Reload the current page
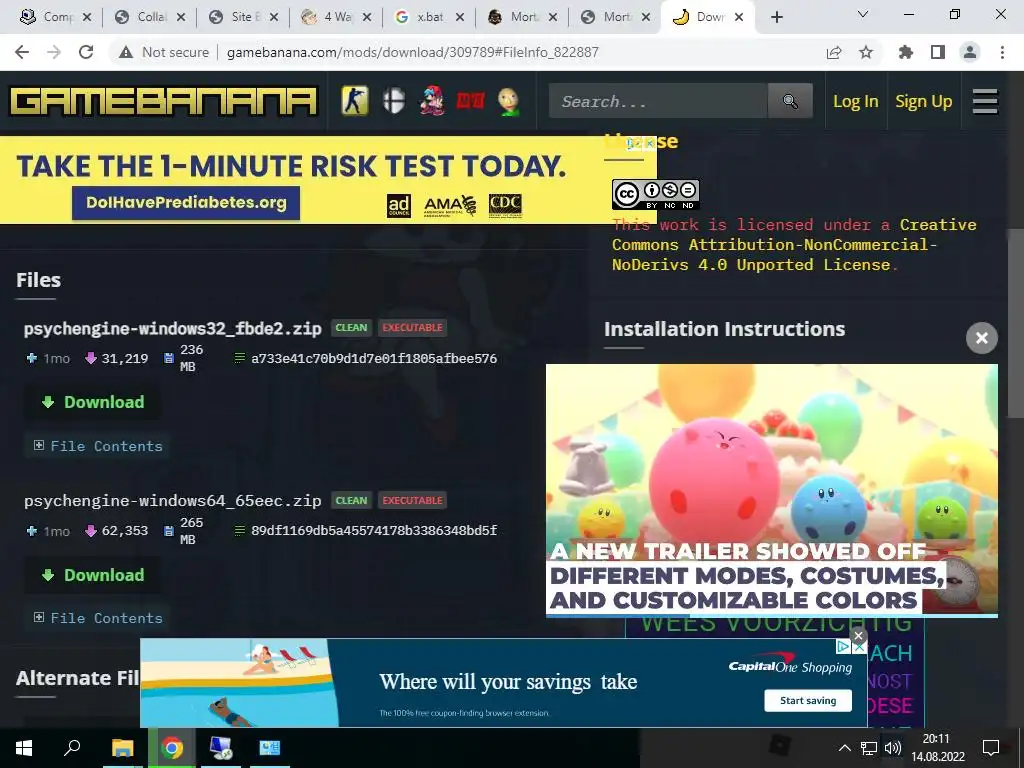 [x=86, y=52]
